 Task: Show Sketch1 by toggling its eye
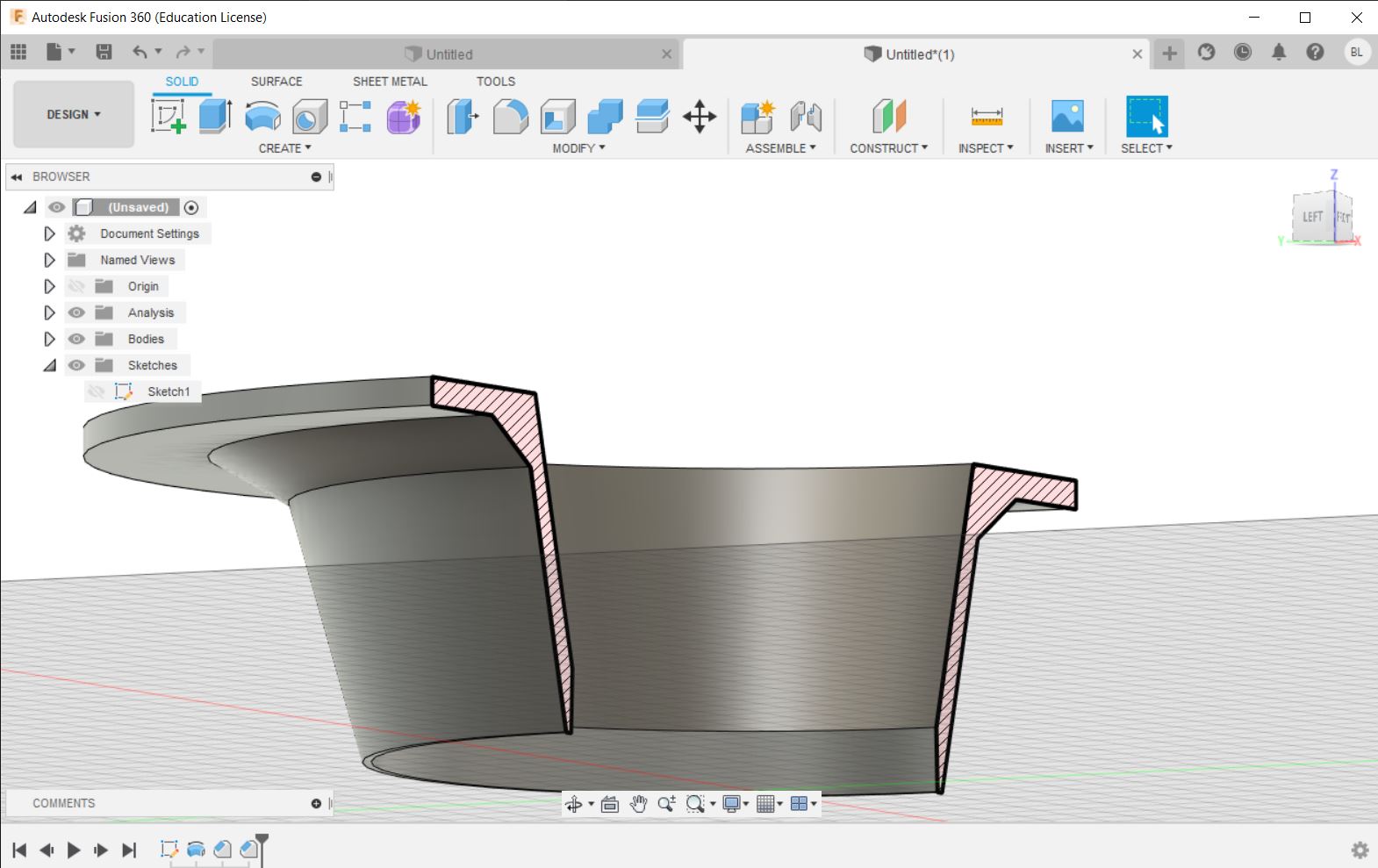[x=97, y=391]
